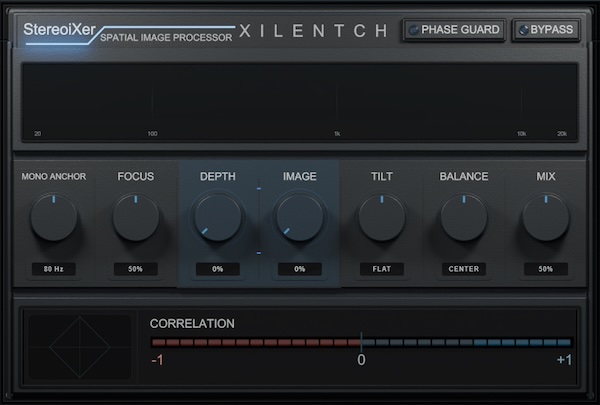The height and width of the screenshot is (405, 600).
Task: Click the +1 correlation scale label
Action: click(564, 360)
